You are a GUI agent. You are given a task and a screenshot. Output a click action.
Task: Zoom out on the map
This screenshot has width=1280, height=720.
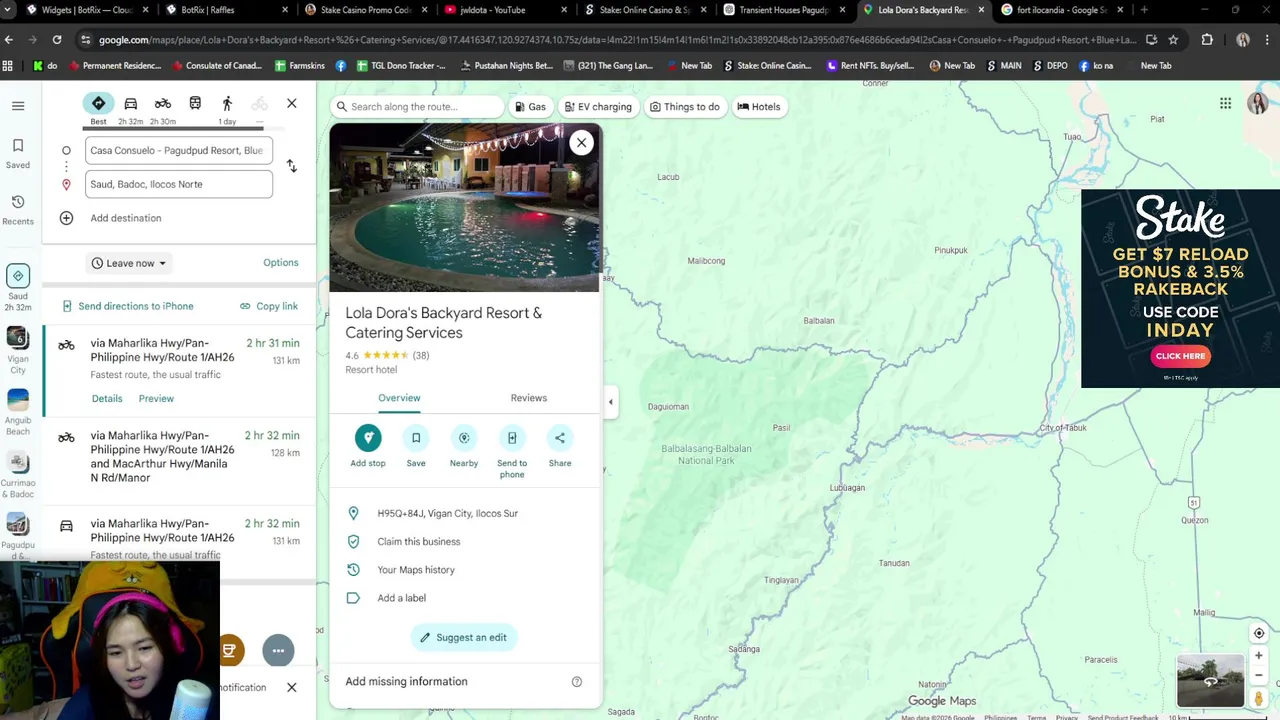tap(1259, 675)
